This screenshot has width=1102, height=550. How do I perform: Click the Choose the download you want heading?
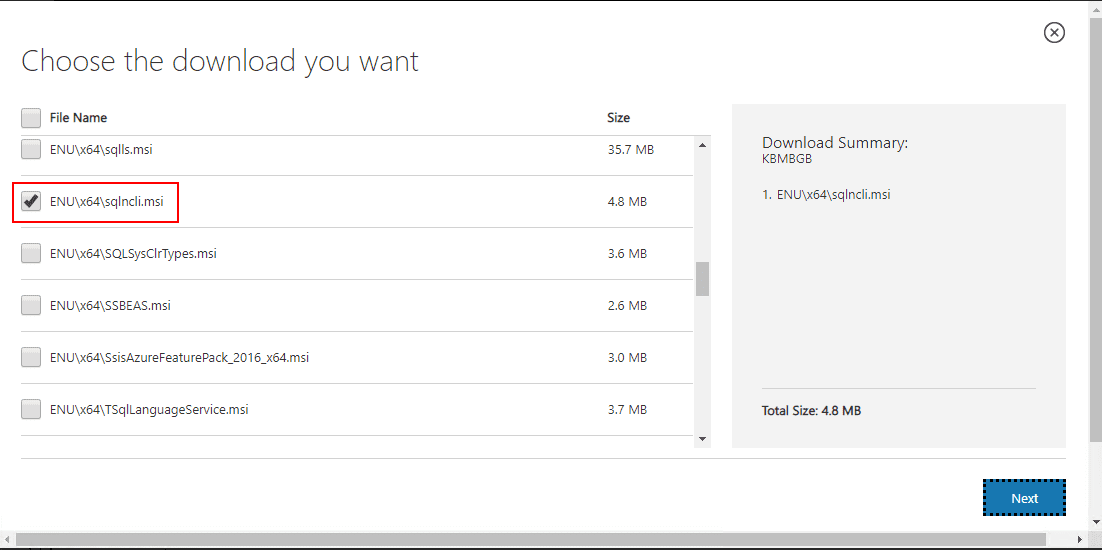coord(220,62)
